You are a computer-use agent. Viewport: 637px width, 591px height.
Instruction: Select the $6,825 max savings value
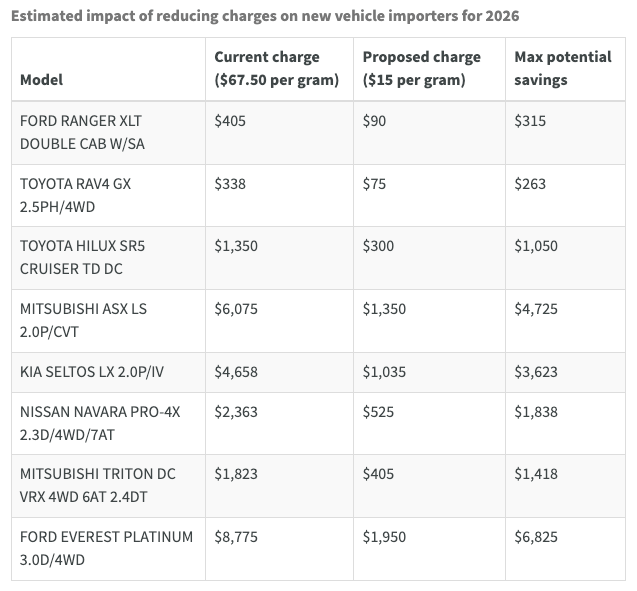pyautogui.click(x=536, y=537)
